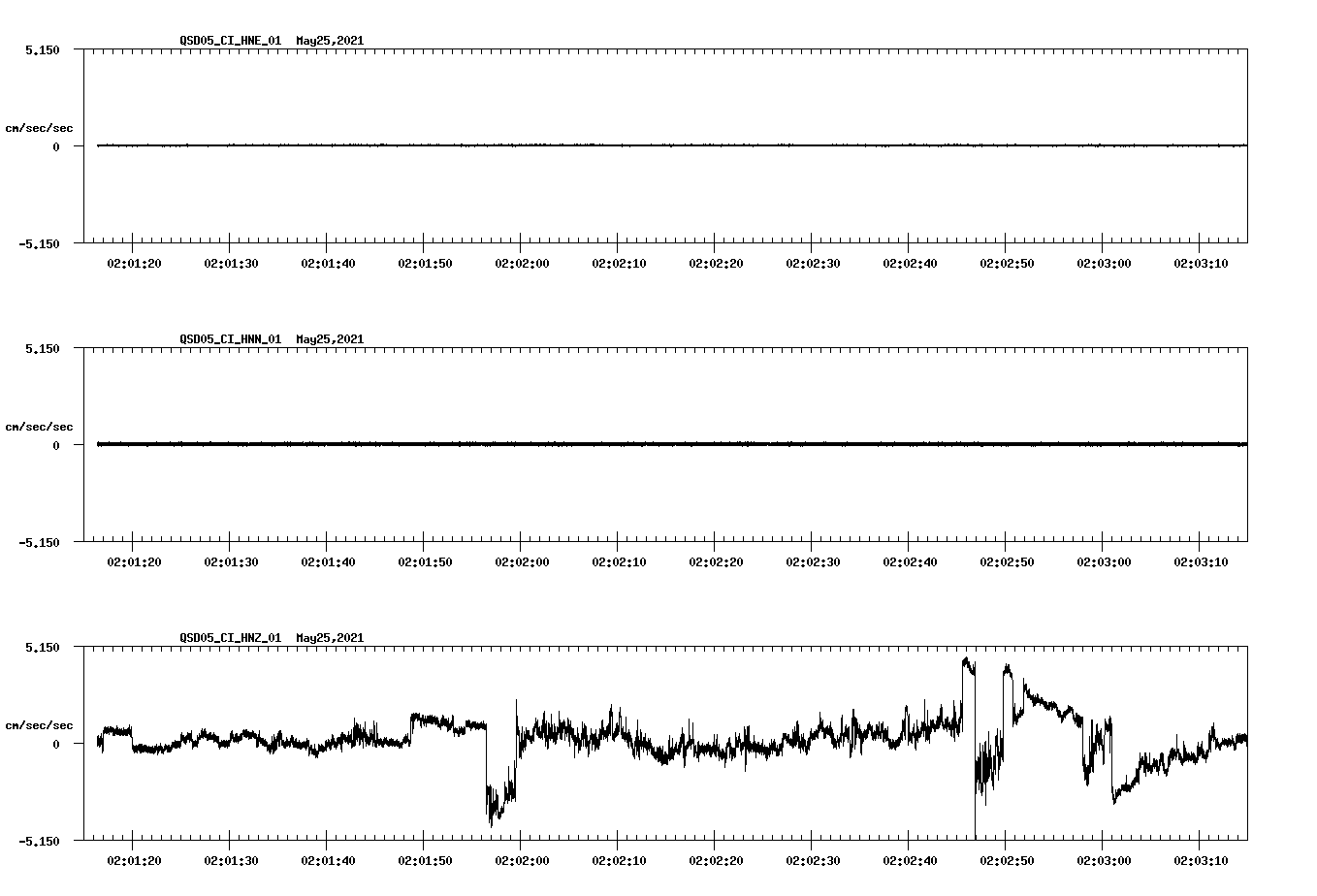
Task: Click the 02:02:00 time tick on the middle plot
Action: point(524,560)
